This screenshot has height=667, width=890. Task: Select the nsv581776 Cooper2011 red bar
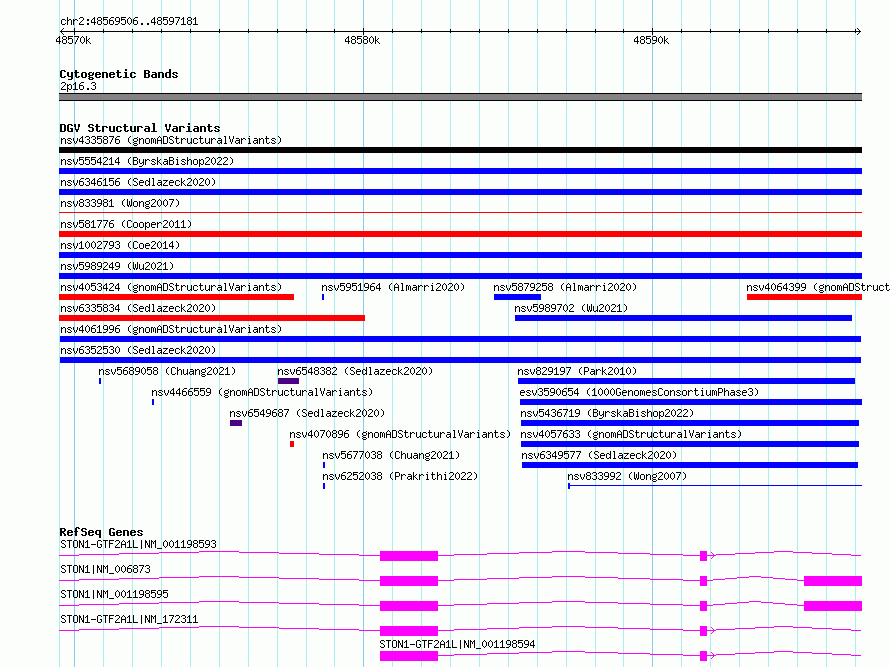click(x=460, y=234)
